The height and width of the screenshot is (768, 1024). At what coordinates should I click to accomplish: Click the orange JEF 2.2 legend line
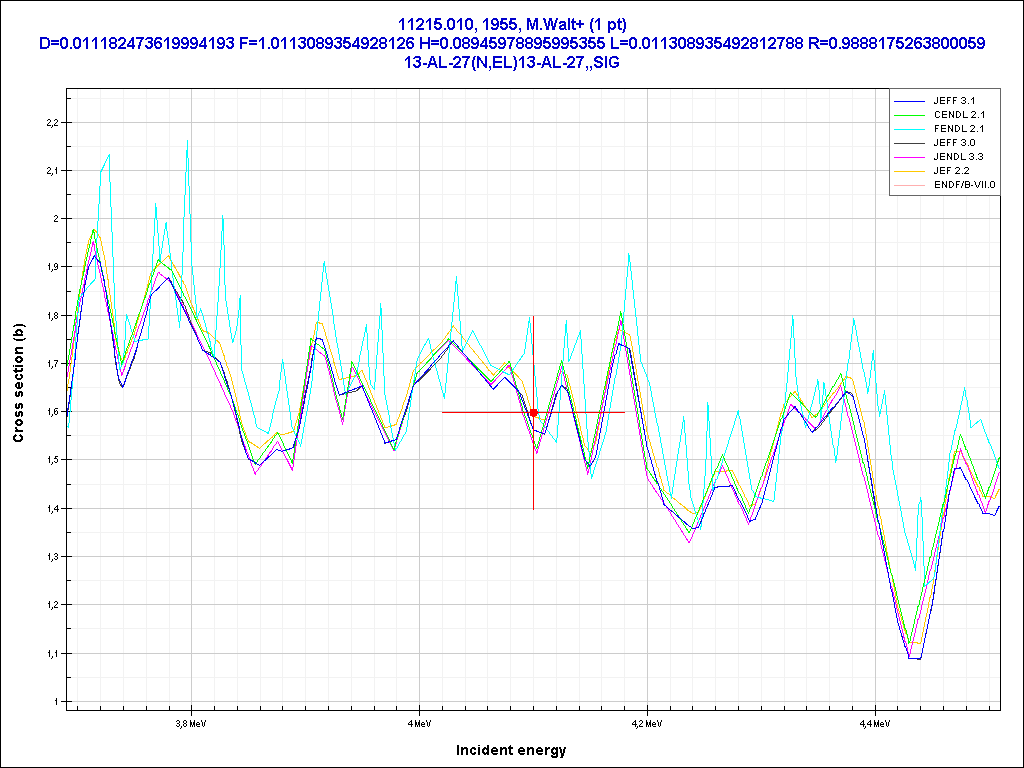pyautogui.click(x=909, y=171)
